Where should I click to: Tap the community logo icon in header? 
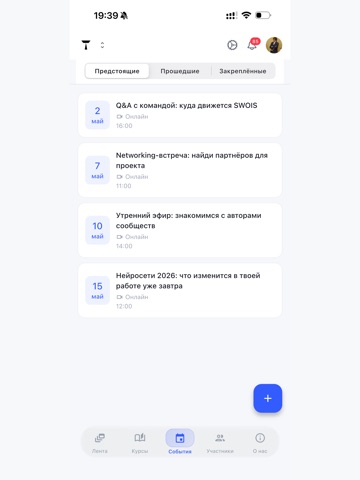(86, 45)
